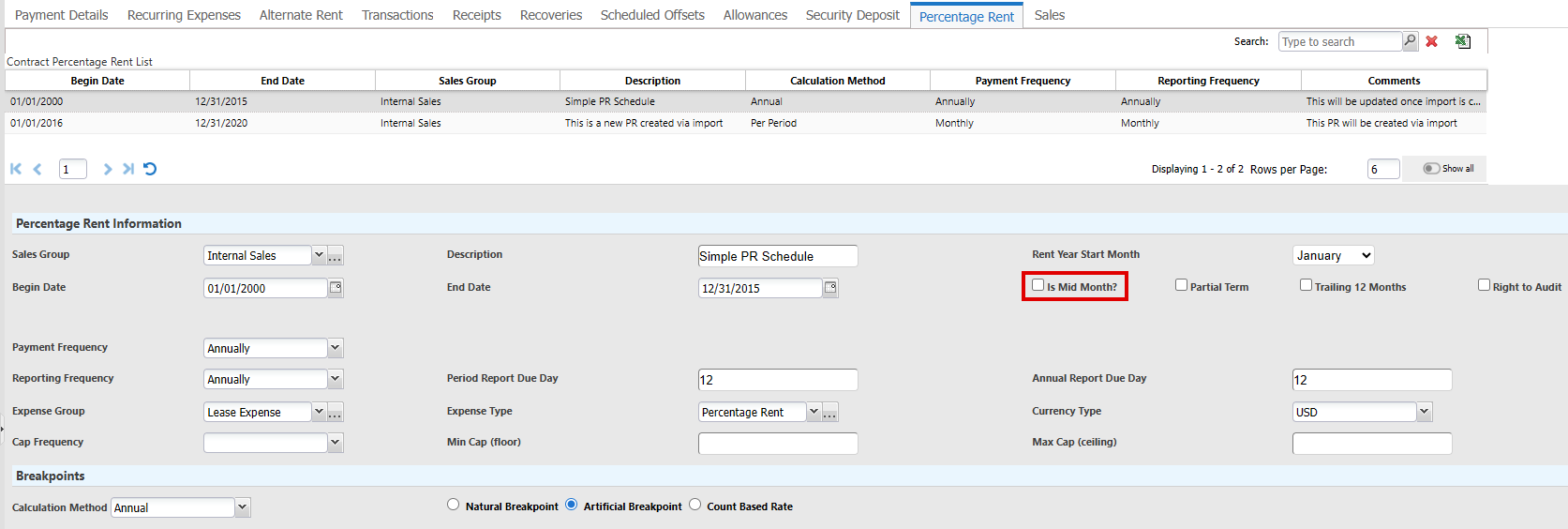
Task: Toggle the Show all switch
Action: click(1431, 169)
